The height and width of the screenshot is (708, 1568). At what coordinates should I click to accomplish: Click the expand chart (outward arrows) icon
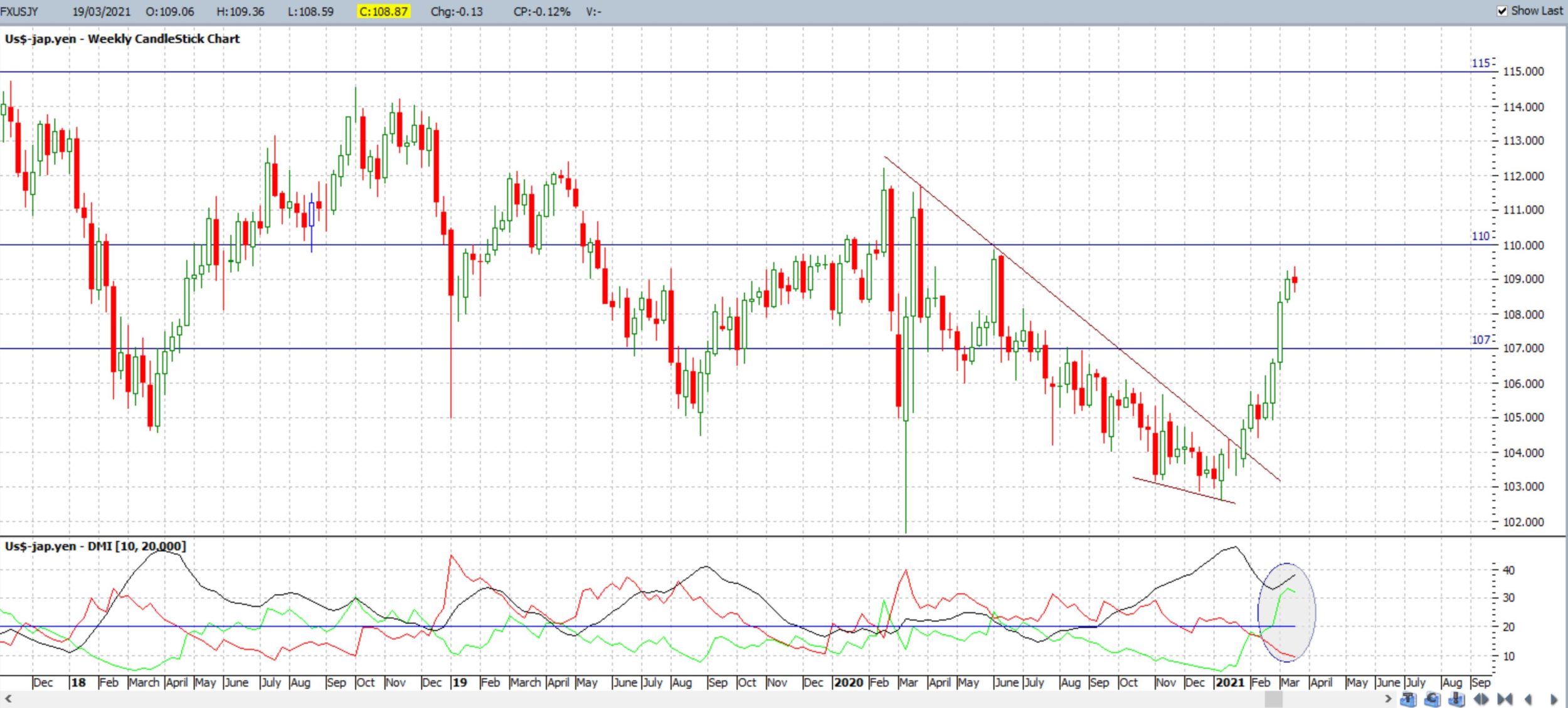pyautogui.click(x=1481, y=699)
